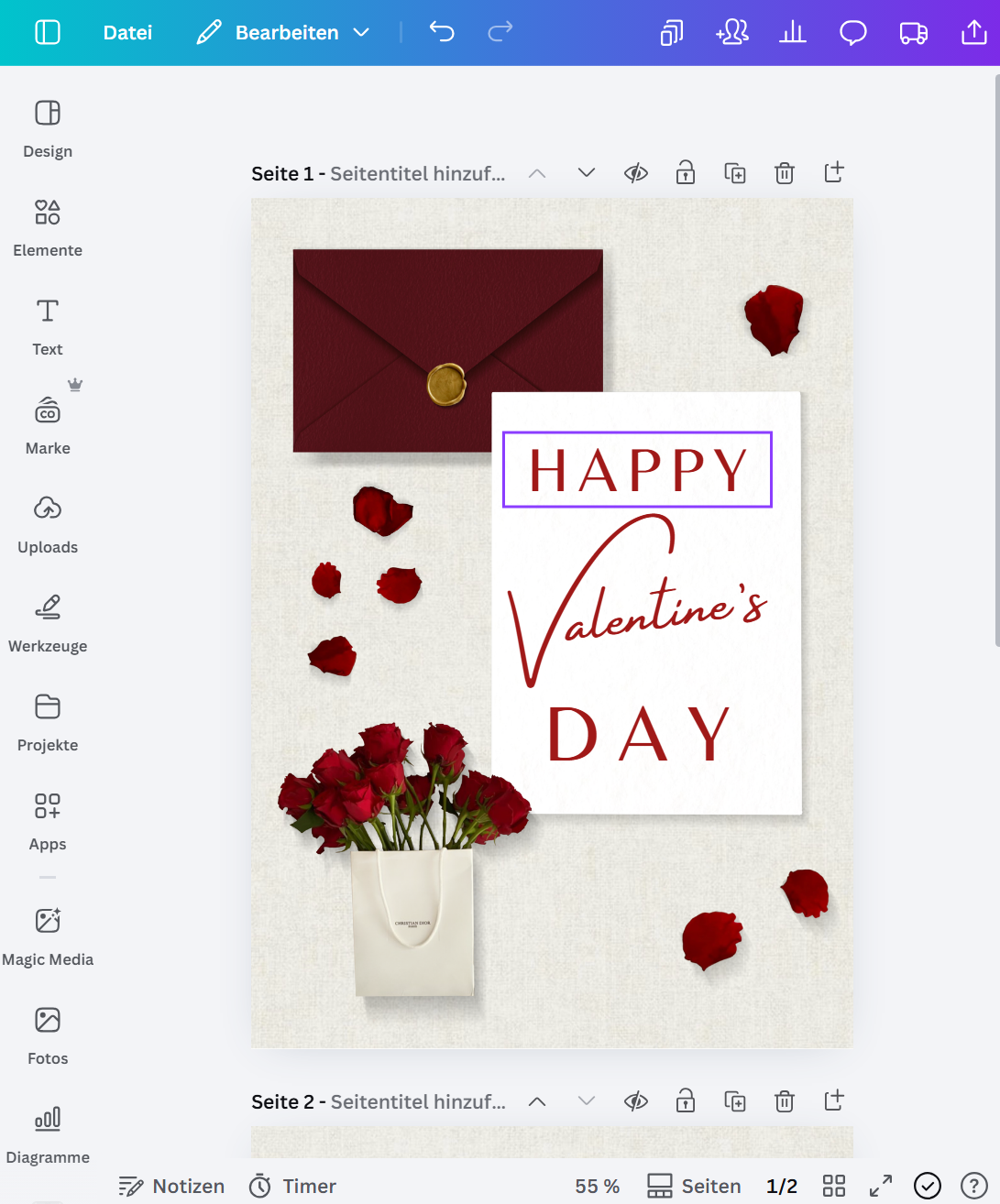Move Seite 1 down with chevron
1000x1204 pixels.
[x=587, y=172]
